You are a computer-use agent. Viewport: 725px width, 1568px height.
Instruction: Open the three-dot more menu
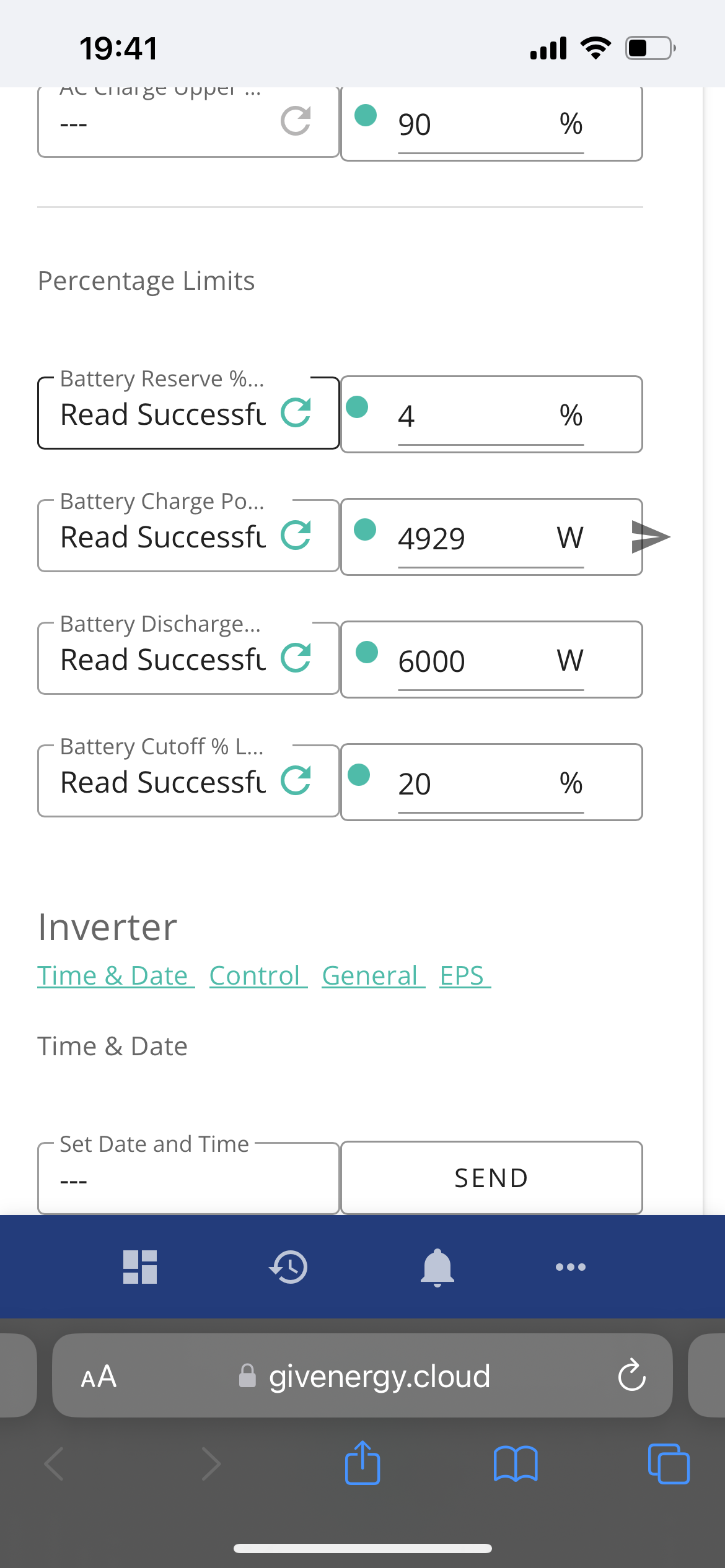[571, 1267]
